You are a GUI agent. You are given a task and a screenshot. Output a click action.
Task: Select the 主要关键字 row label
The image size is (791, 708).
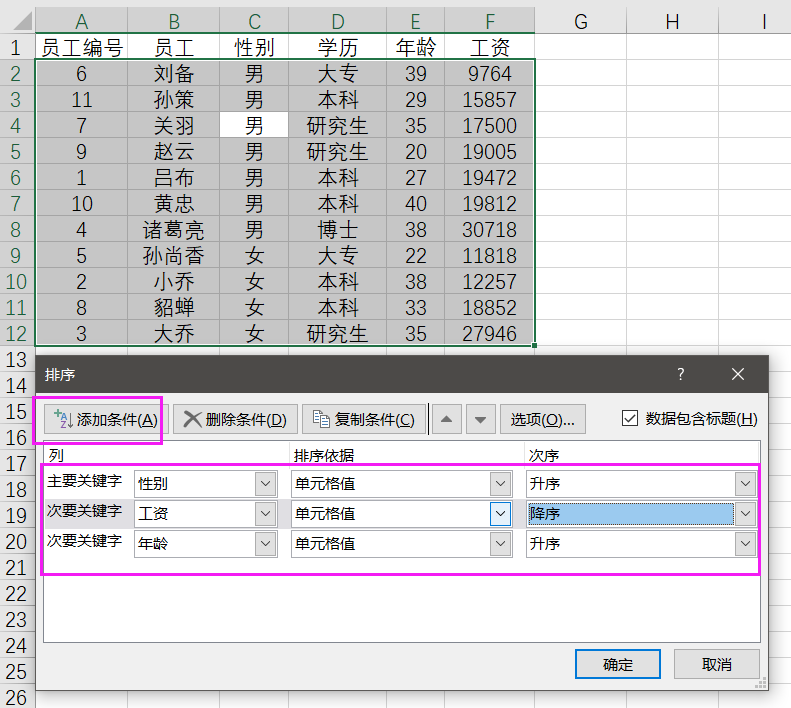click(85, 481)
